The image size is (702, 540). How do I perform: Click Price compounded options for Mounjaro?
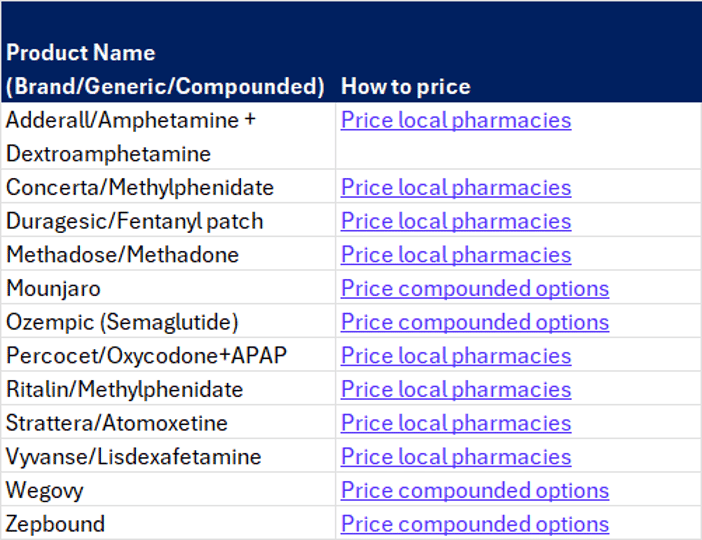pyautogui.click(x=474, y=289)
